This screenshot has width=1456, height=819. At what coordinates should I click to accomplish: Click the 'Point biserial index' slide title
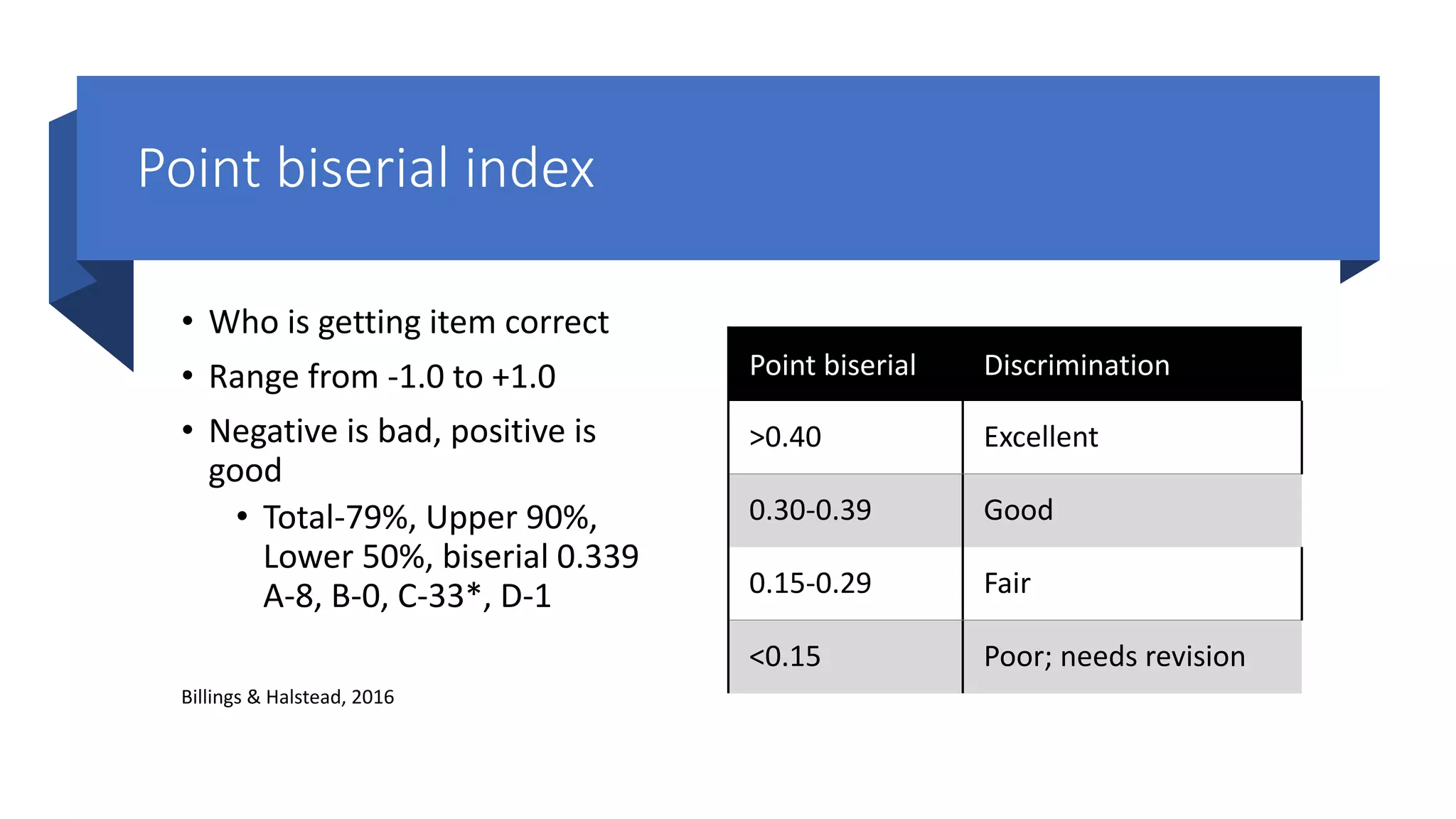click(365, 168)
